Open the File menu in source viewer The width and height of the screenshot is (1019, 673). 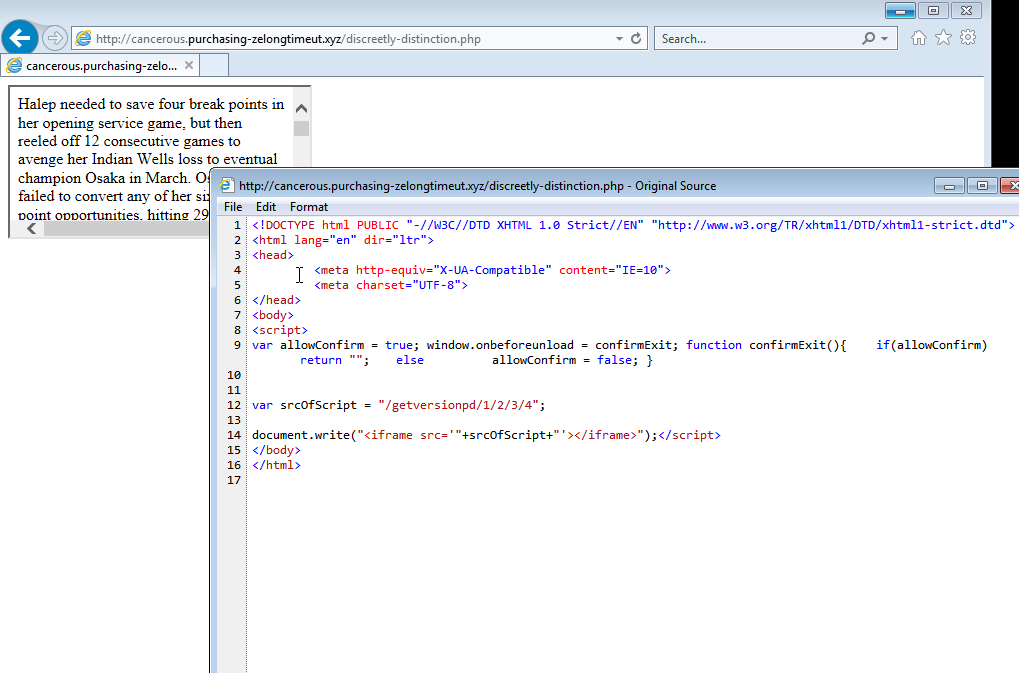tap(233, 207)
